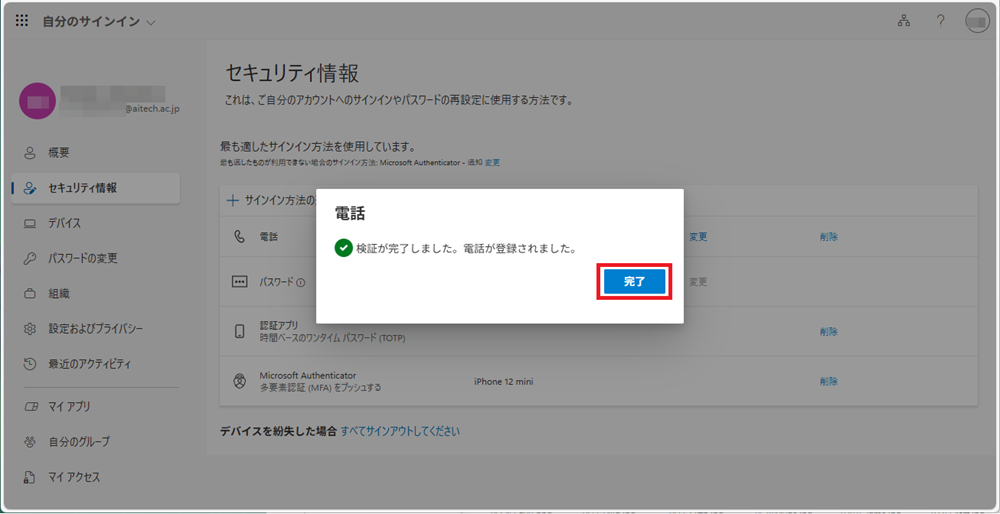Open the organization chart icon in header
The image size is (1000, 514).
904,21
